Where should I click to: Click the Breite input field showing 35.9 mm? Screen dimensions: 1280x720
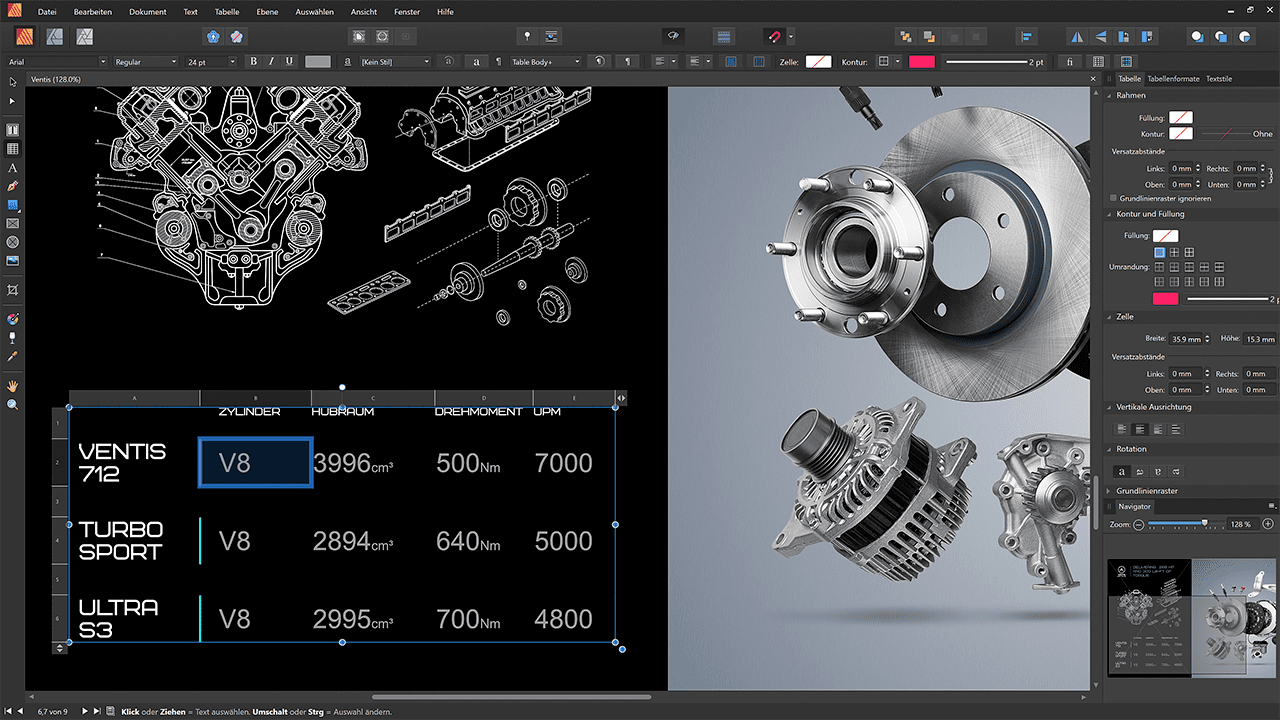(1184, 339)
